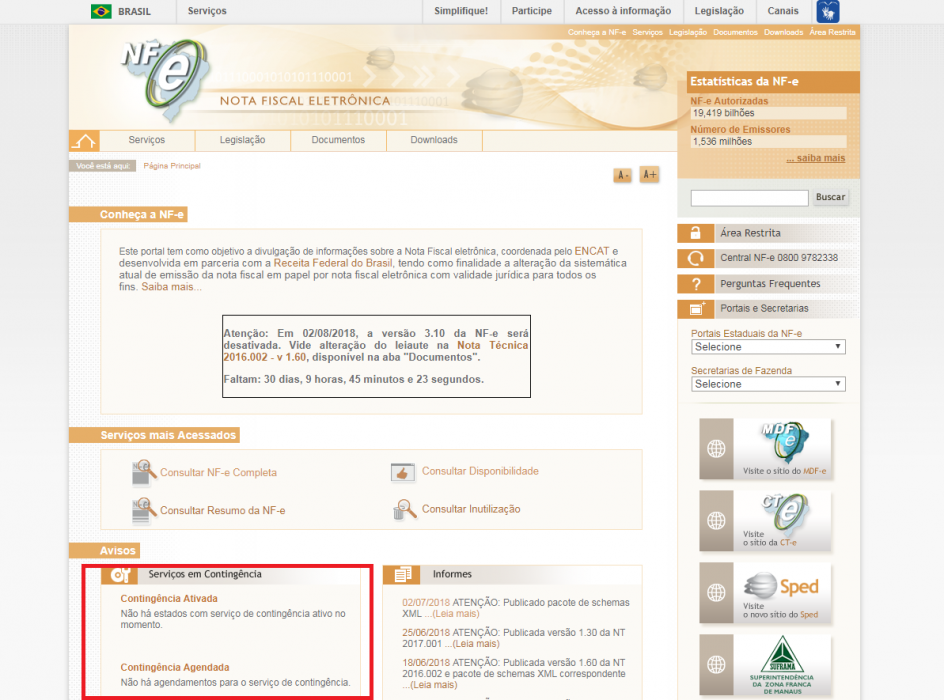Click Documentos in the top header links
The height and width of the screenshot is (700, 944).
pos(735,33)
